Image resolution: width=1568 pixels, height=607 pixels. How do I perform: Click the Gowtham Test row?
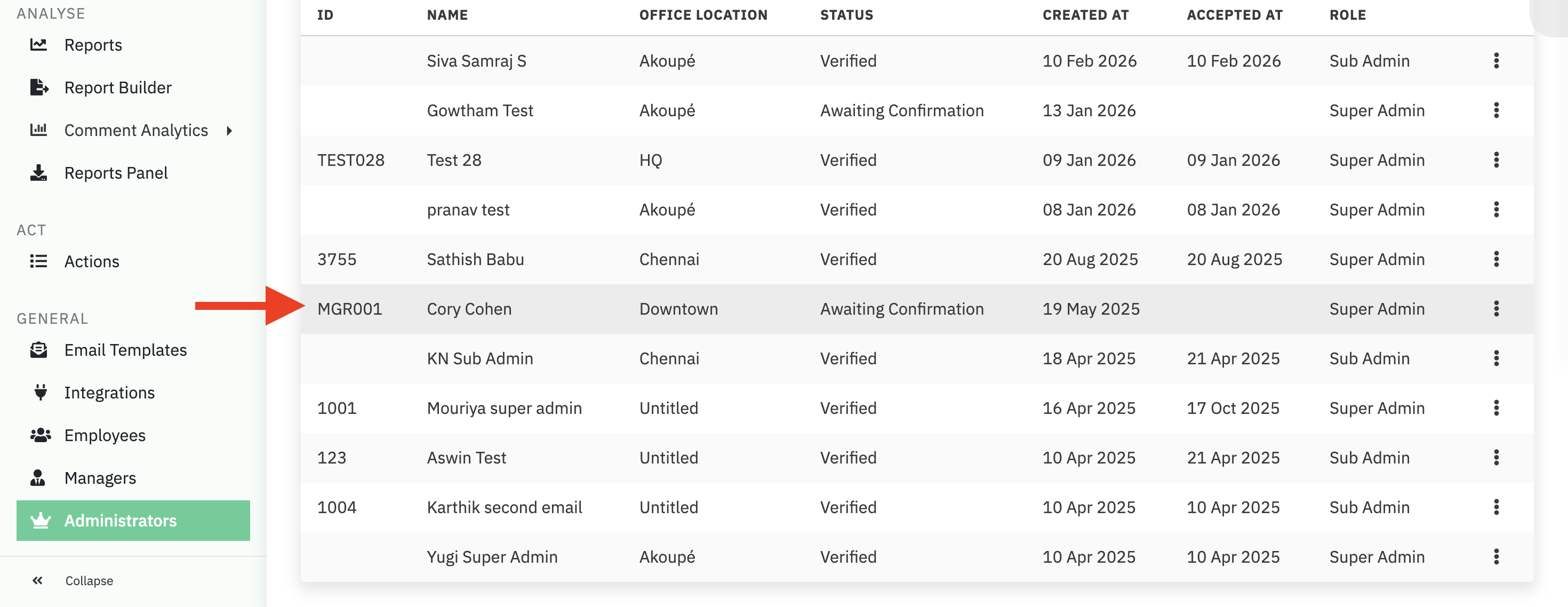[x=479, y=111]
